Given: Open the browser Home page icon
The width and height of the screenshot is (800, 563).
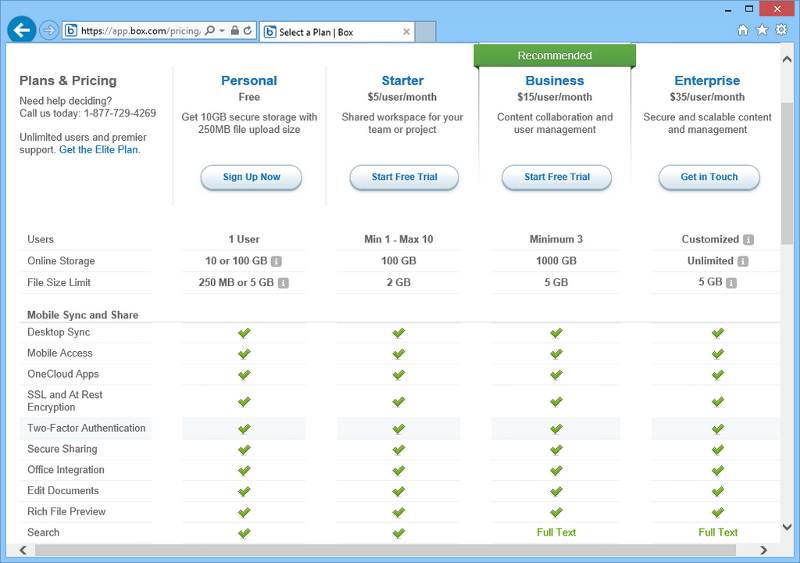Looking at the screenshot, I should (743, 31).
